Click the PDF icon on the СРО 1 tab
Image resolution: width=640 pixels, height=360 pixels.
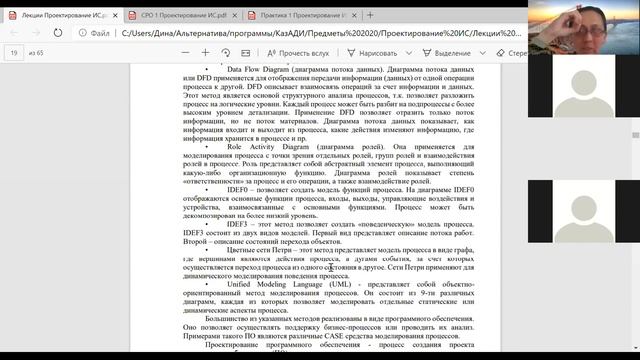132,15
